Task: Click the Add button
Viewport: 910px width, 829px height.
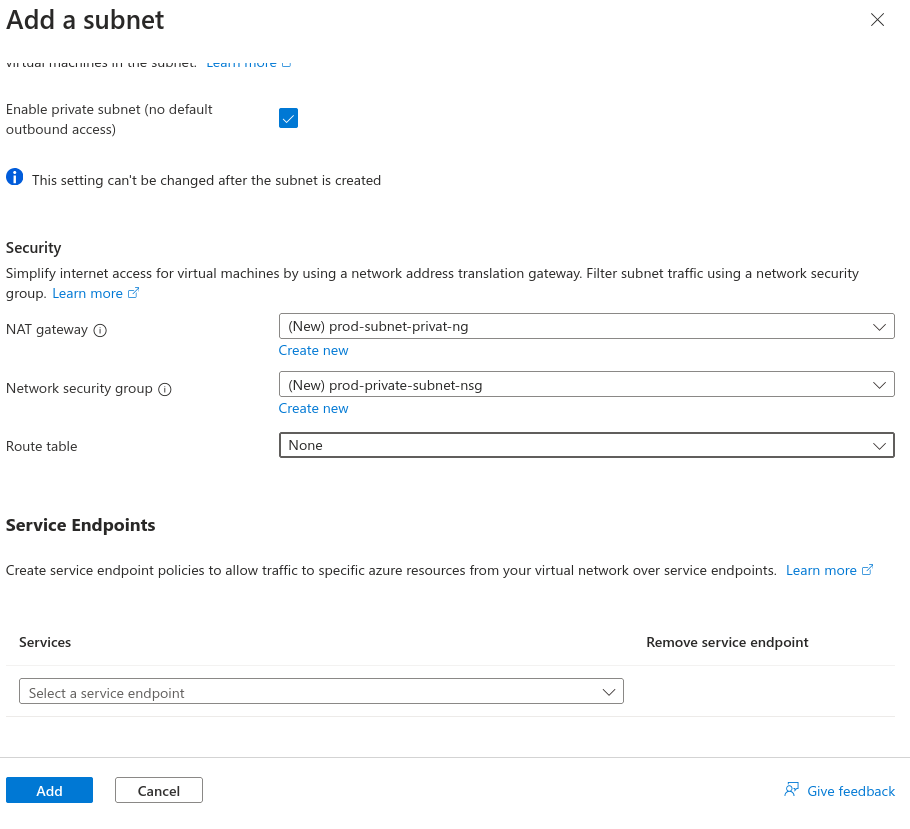Action: [x=49, y=790]
